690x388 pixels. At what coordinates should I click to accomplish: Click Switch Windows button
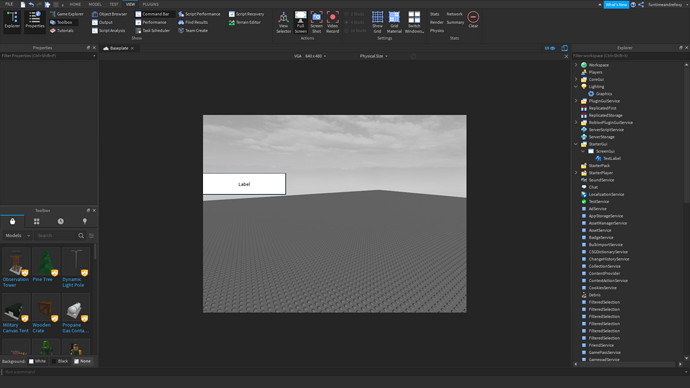(414, 22)
